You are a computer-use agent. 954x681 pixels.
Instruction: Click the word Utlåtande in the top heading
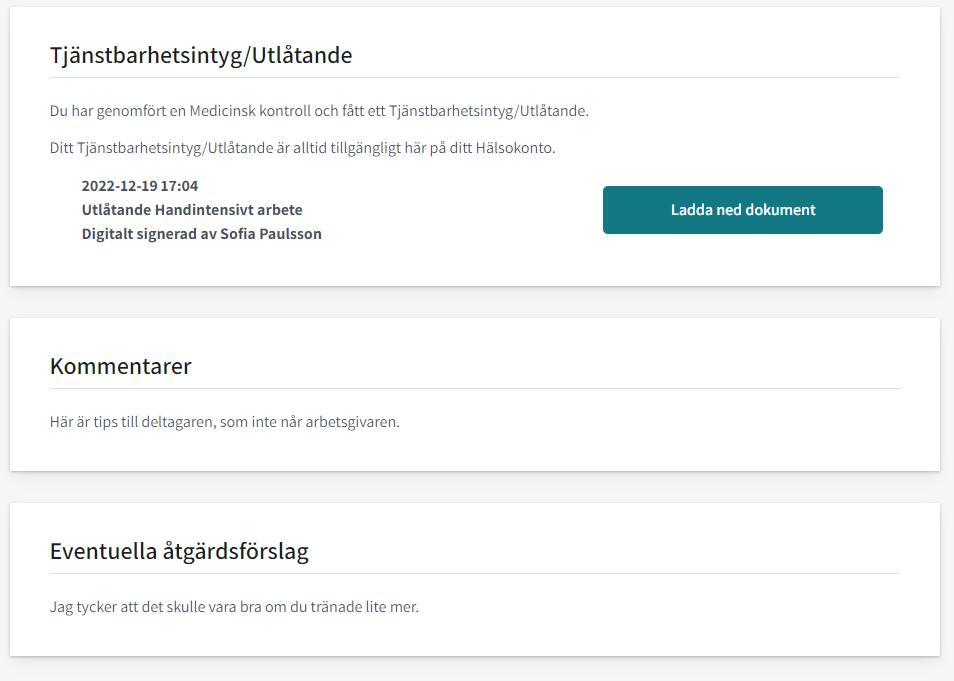302,55
